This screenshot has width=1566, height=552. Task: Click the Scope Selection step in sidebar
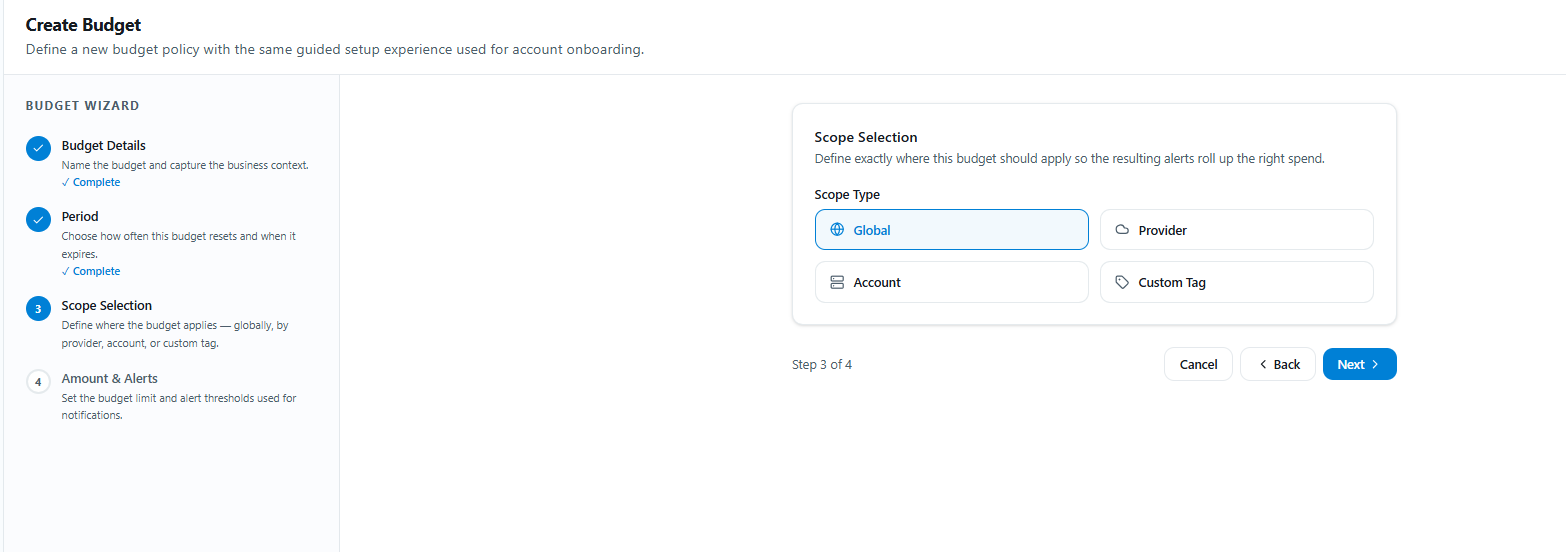point(107,305)
